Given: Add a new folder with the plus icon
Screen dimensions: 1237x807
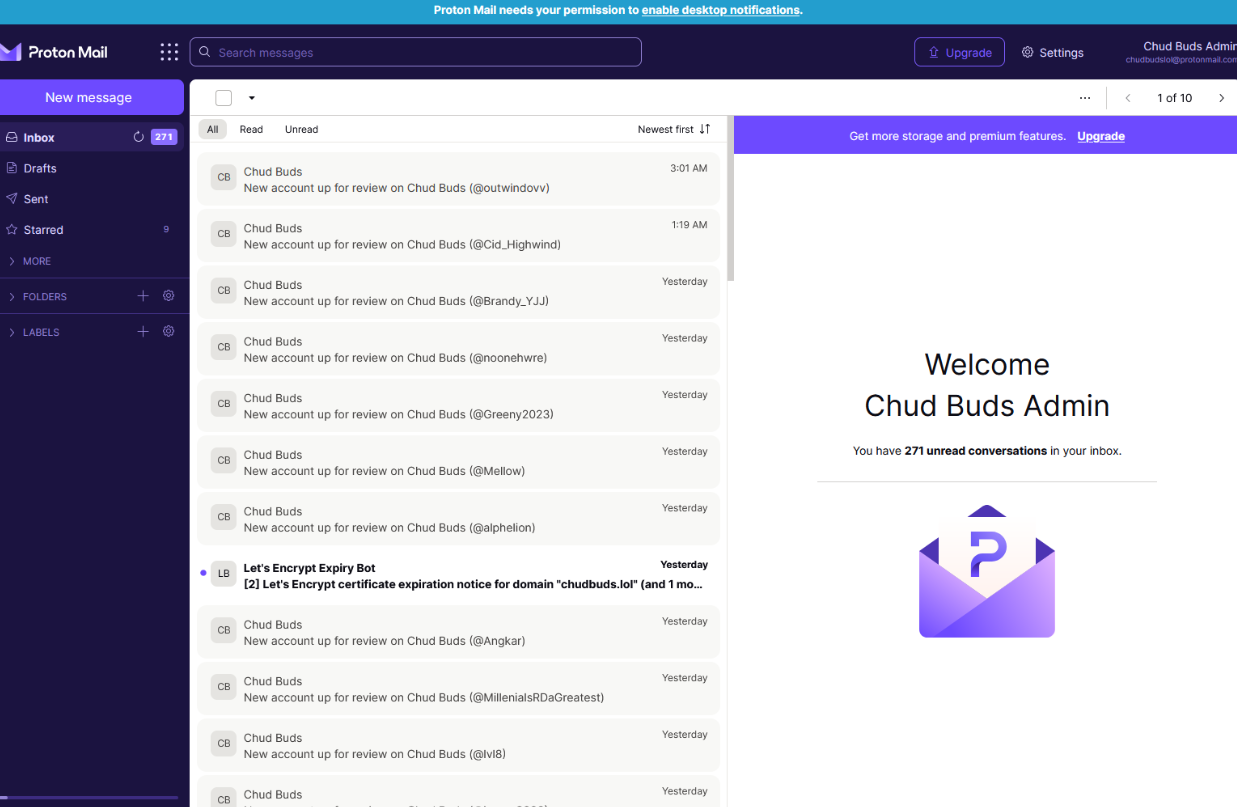Looking at the screenshot, I should [x=143, y=296].
